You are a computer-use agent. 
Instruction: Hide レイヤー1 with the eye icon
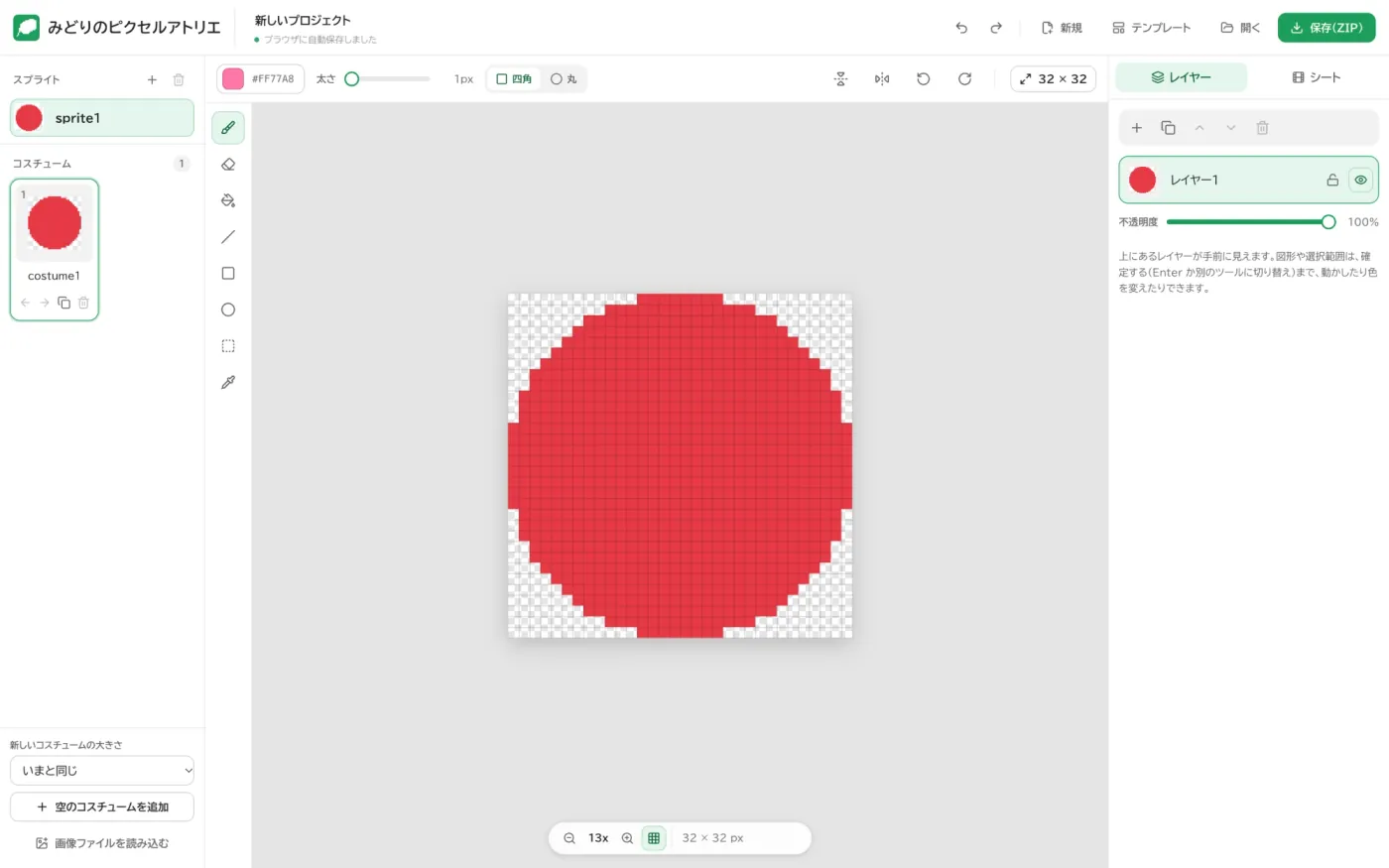[1360, 180]
